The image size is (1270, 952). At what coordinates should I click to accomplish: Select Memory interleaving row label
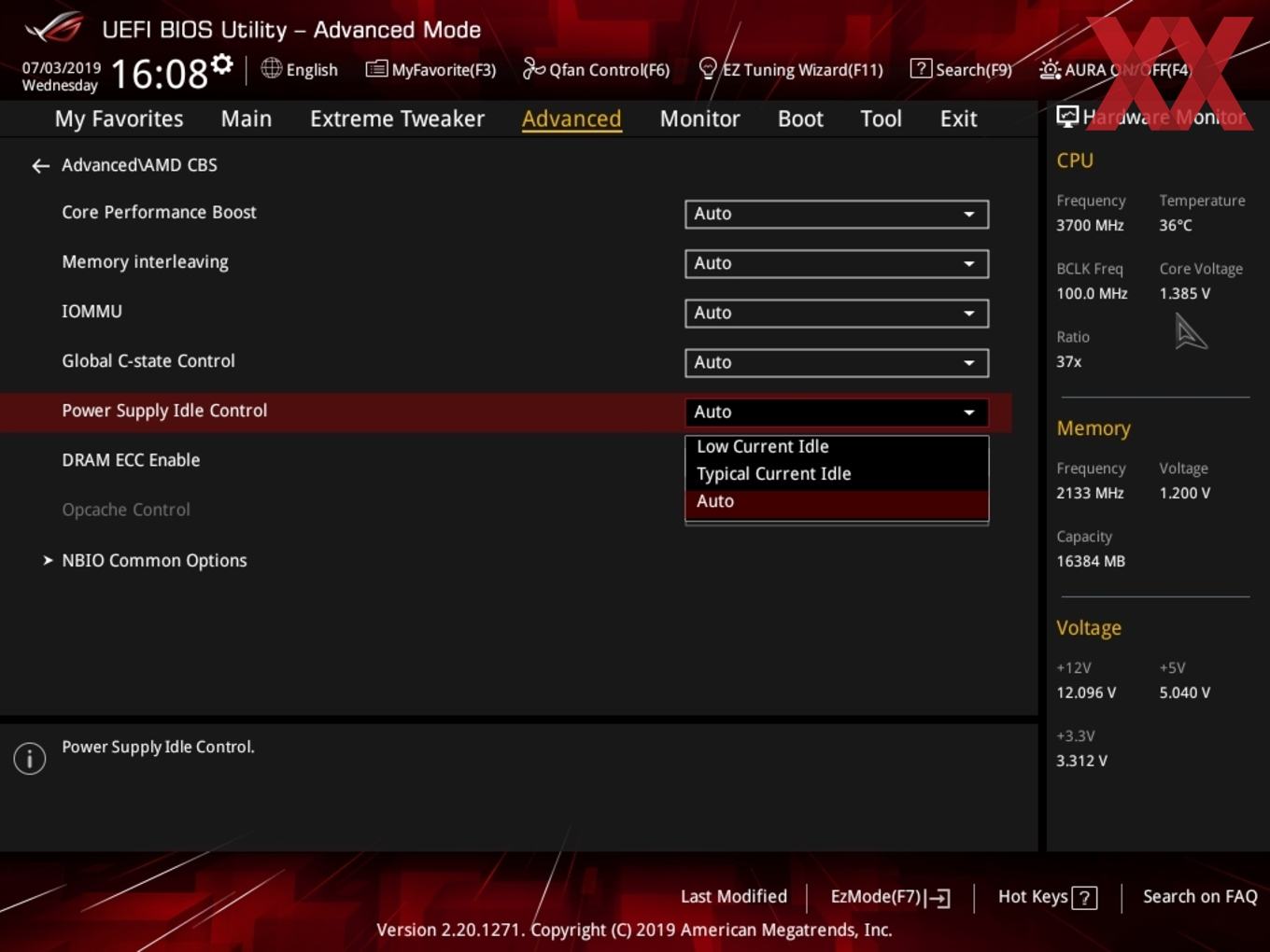pos(145,262)
